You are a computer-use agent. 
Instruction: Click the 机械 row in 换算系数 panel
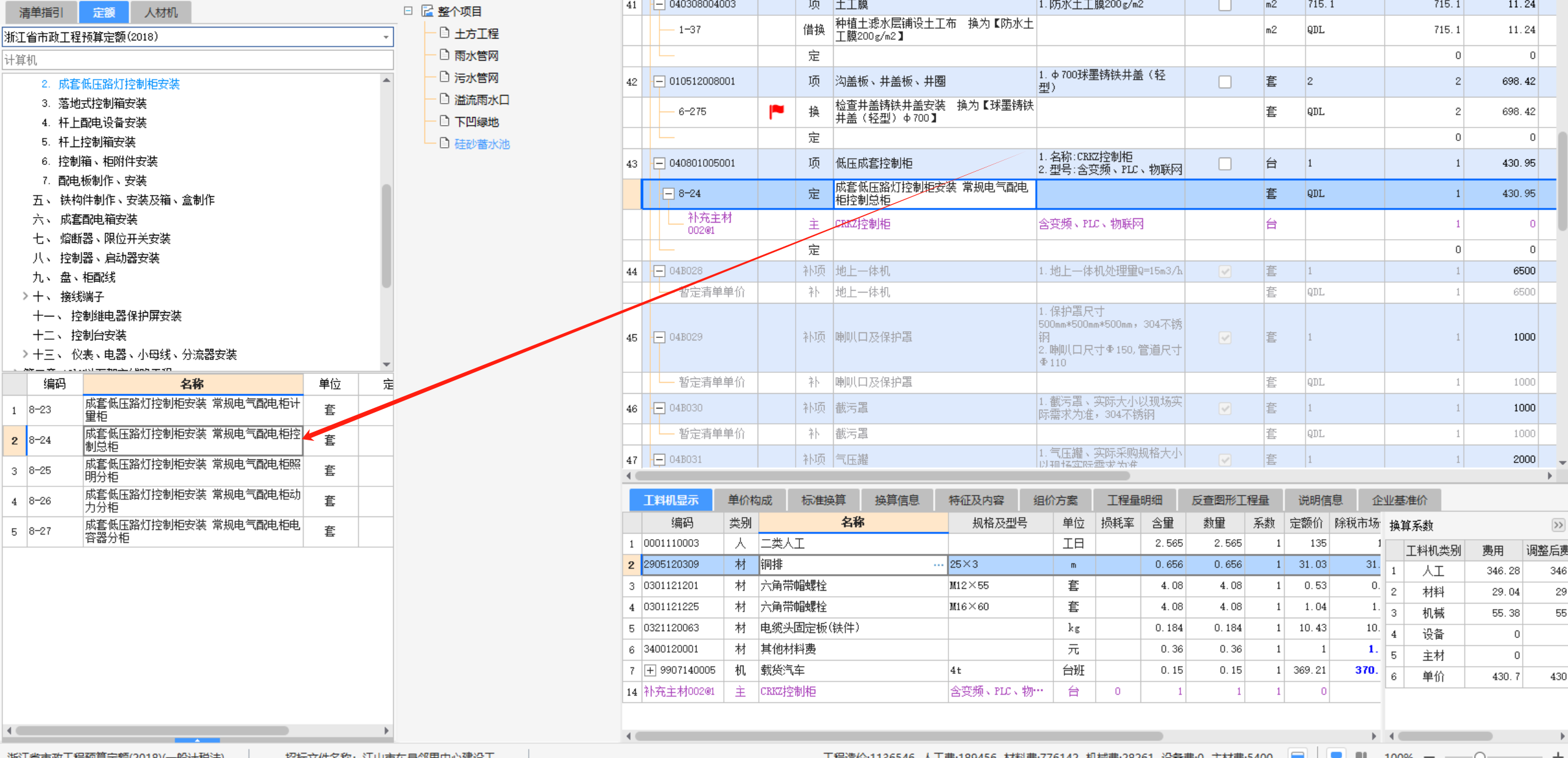(1477, 613)
